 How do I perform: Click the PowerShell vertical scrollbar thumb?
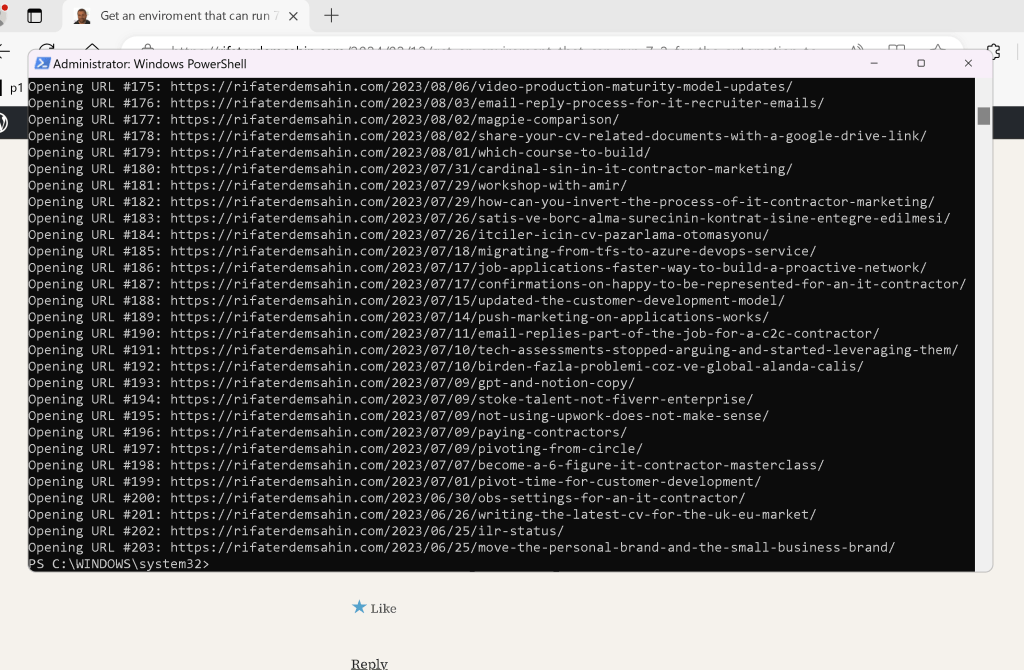(984, 116)
